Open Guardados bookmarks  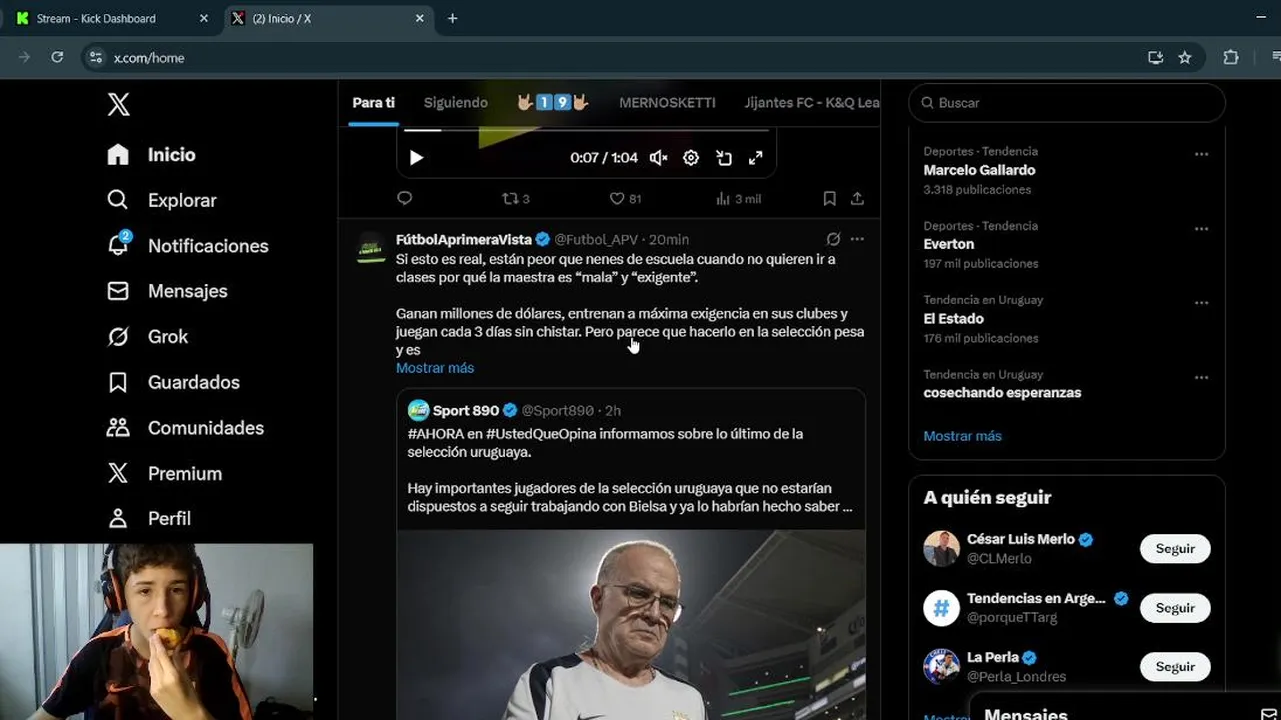coord(173,382)
